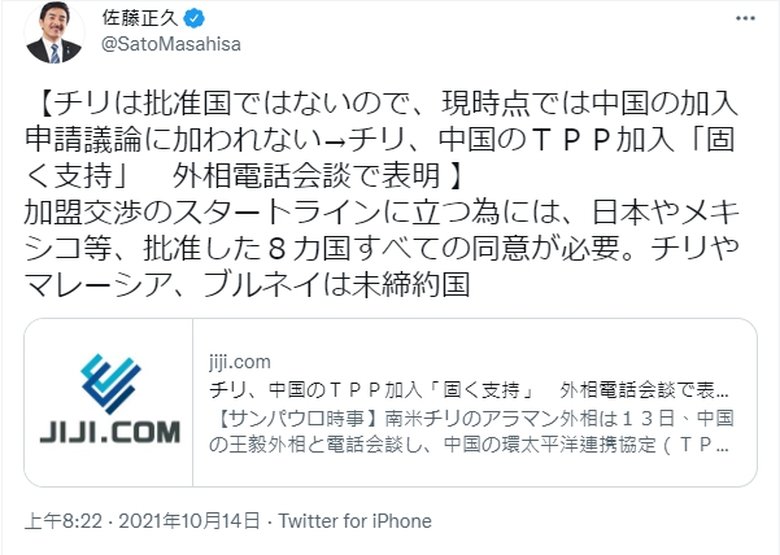The image size is (780, 555).
Task: Open the card headline starting チリ、中国のＴＰＰ加入
Action: [x=470, y=388]
